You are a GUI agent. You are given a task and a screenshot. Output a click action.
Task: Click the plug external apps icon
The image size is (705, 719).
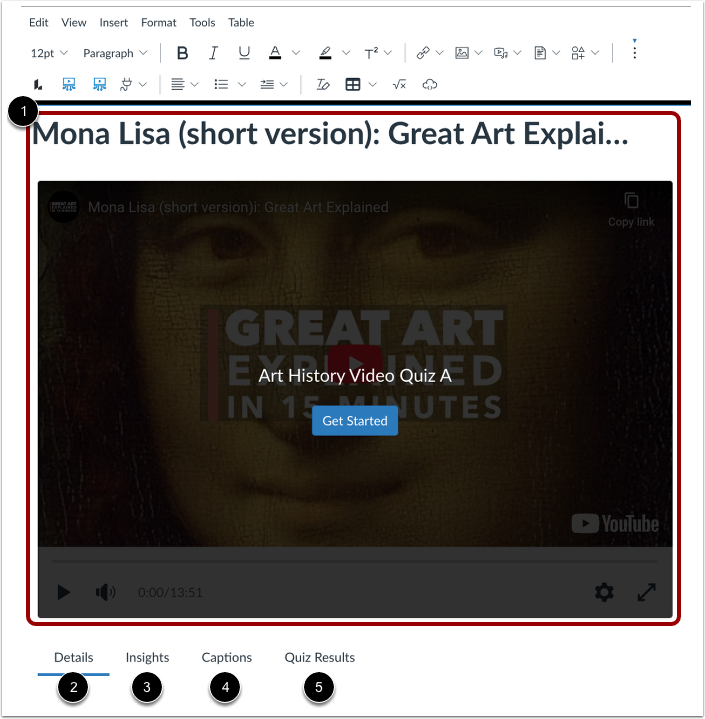pos(126,84)
